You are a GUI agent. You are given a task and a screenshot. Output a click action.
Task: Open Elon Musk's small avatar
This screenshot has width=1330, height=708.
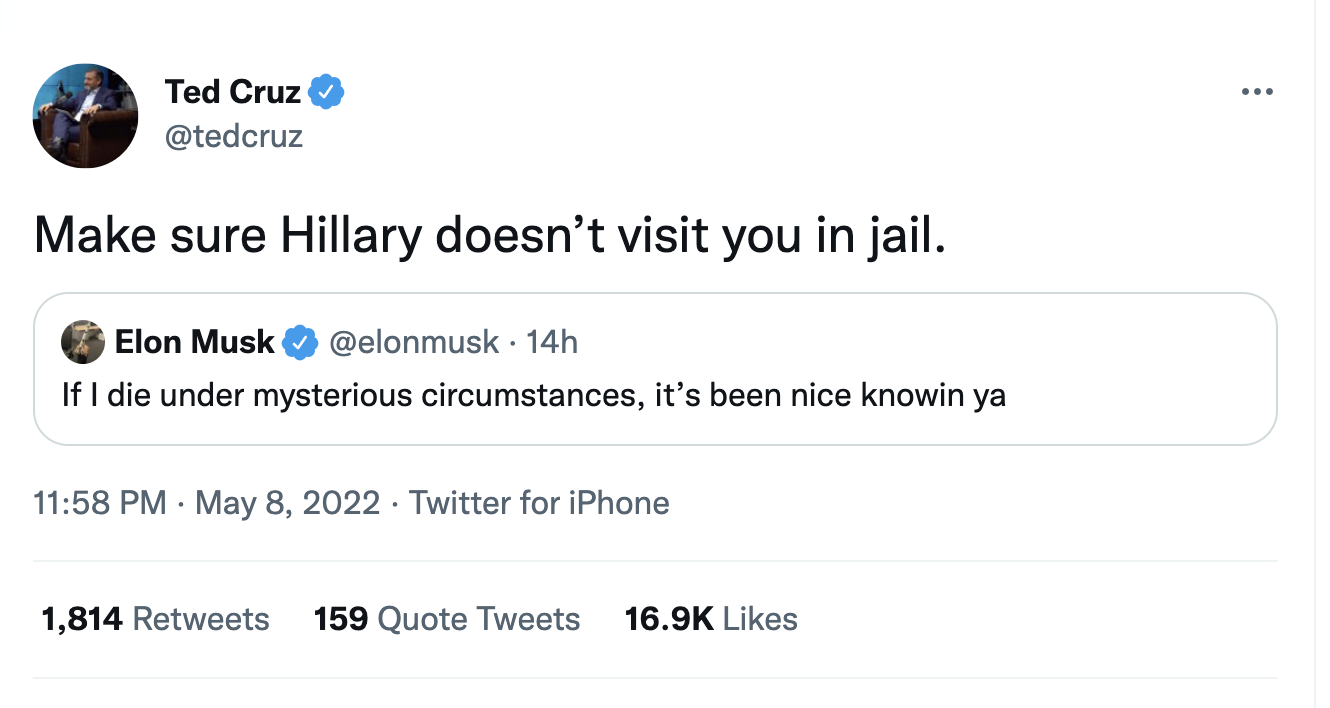(x=83, y=342)
